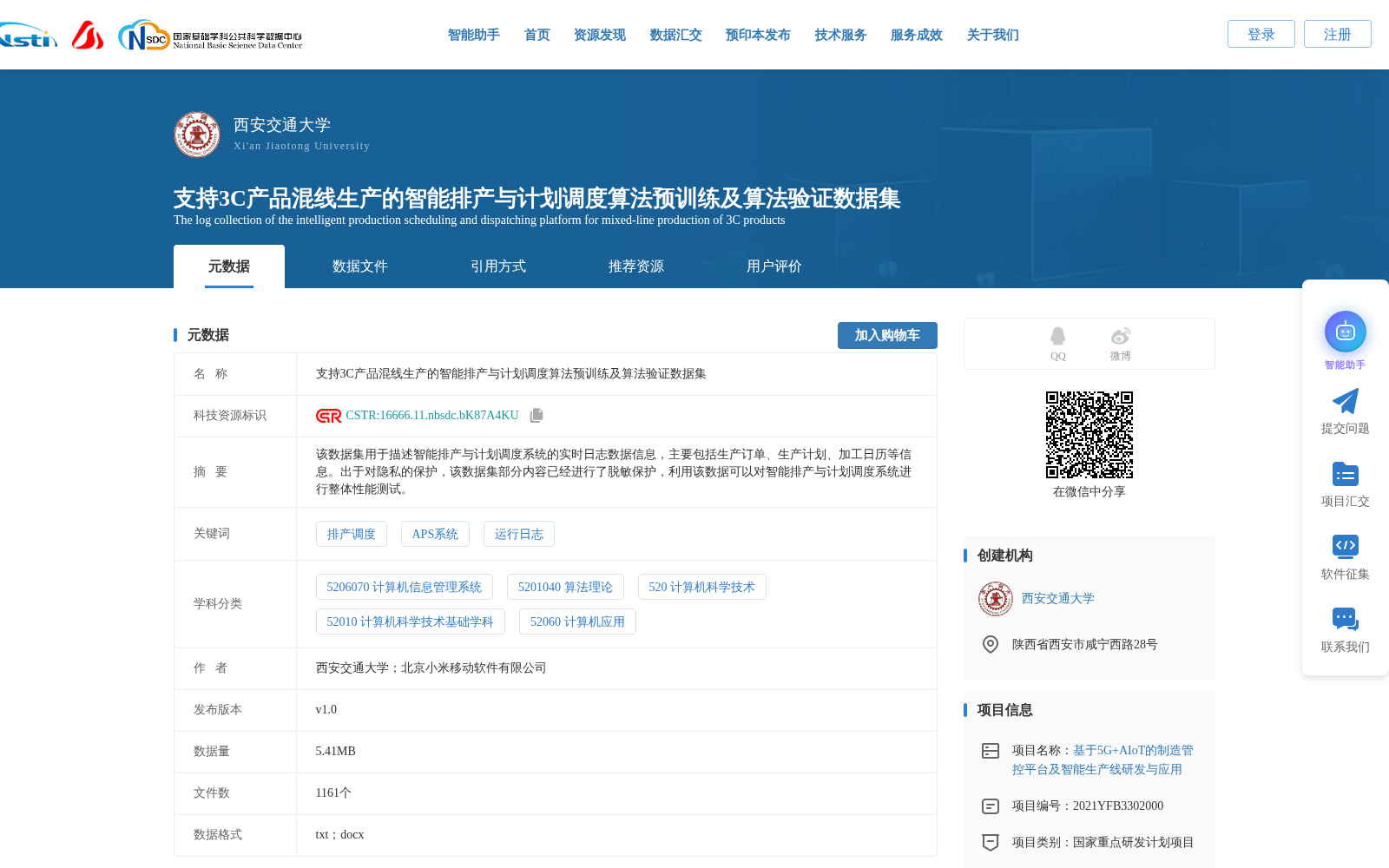Click the 西安交通大学 banner title text
This screenshot has width=1389, height=868.
pos(282,125)
